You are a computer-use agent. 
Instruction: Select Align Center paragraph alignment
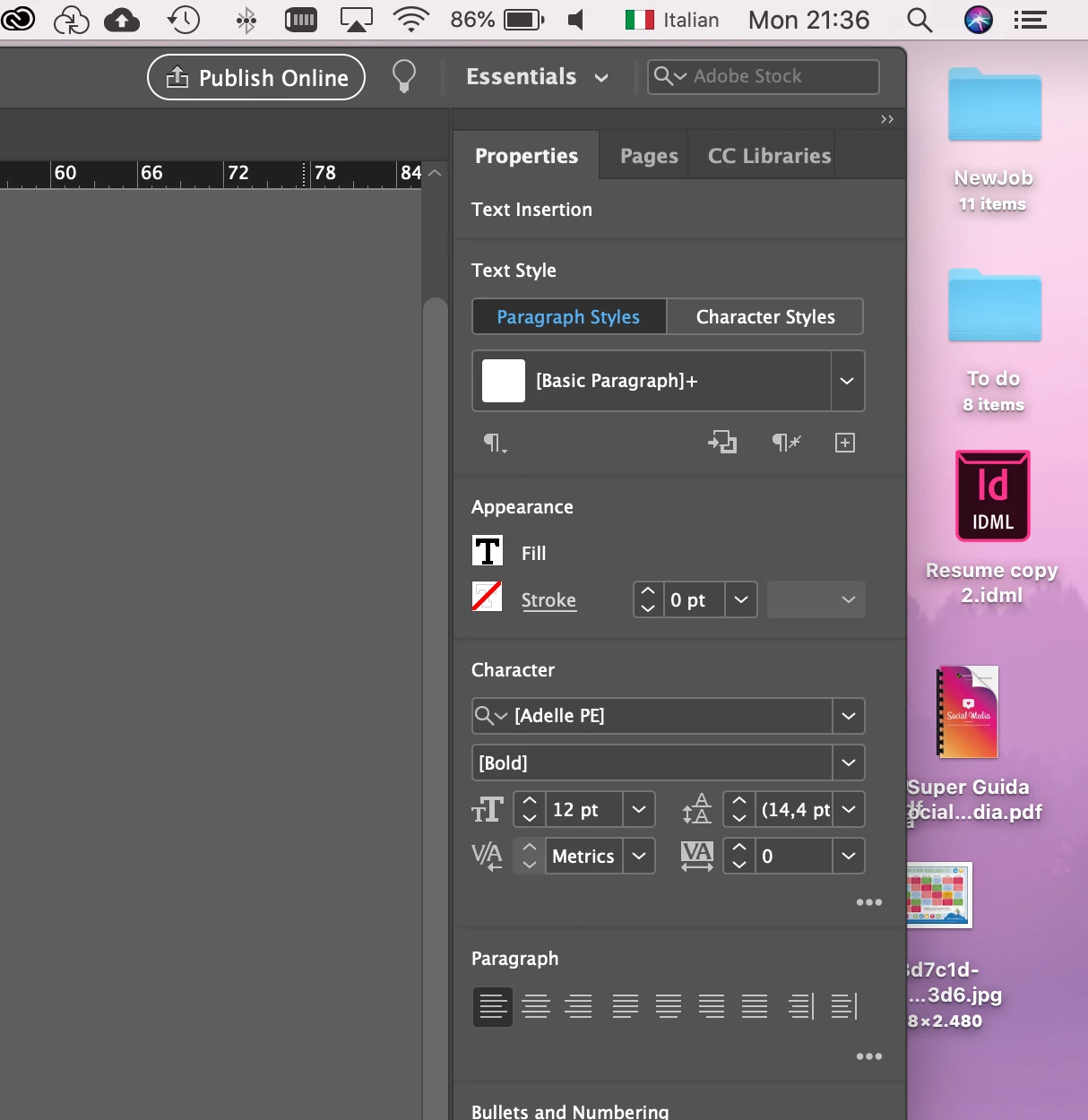coord(536,1007)
